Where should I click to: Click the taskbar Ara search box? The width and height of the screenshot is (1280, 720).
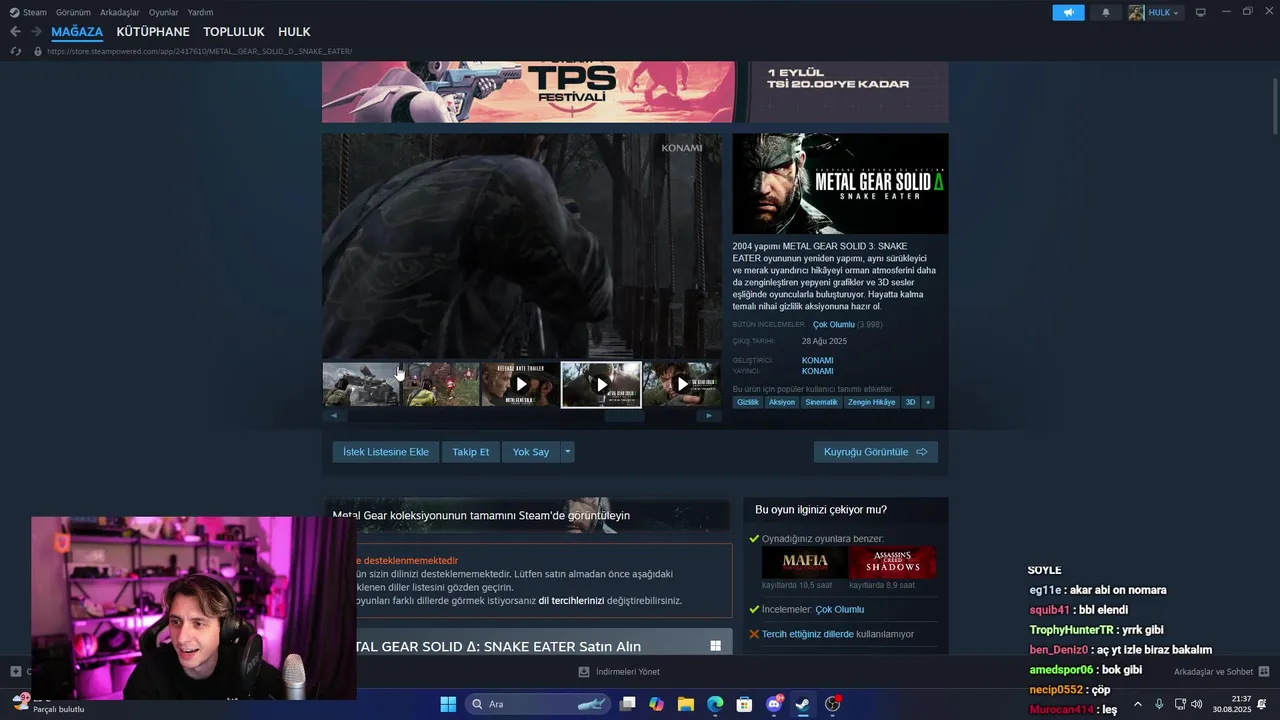(x=539, y=704)
